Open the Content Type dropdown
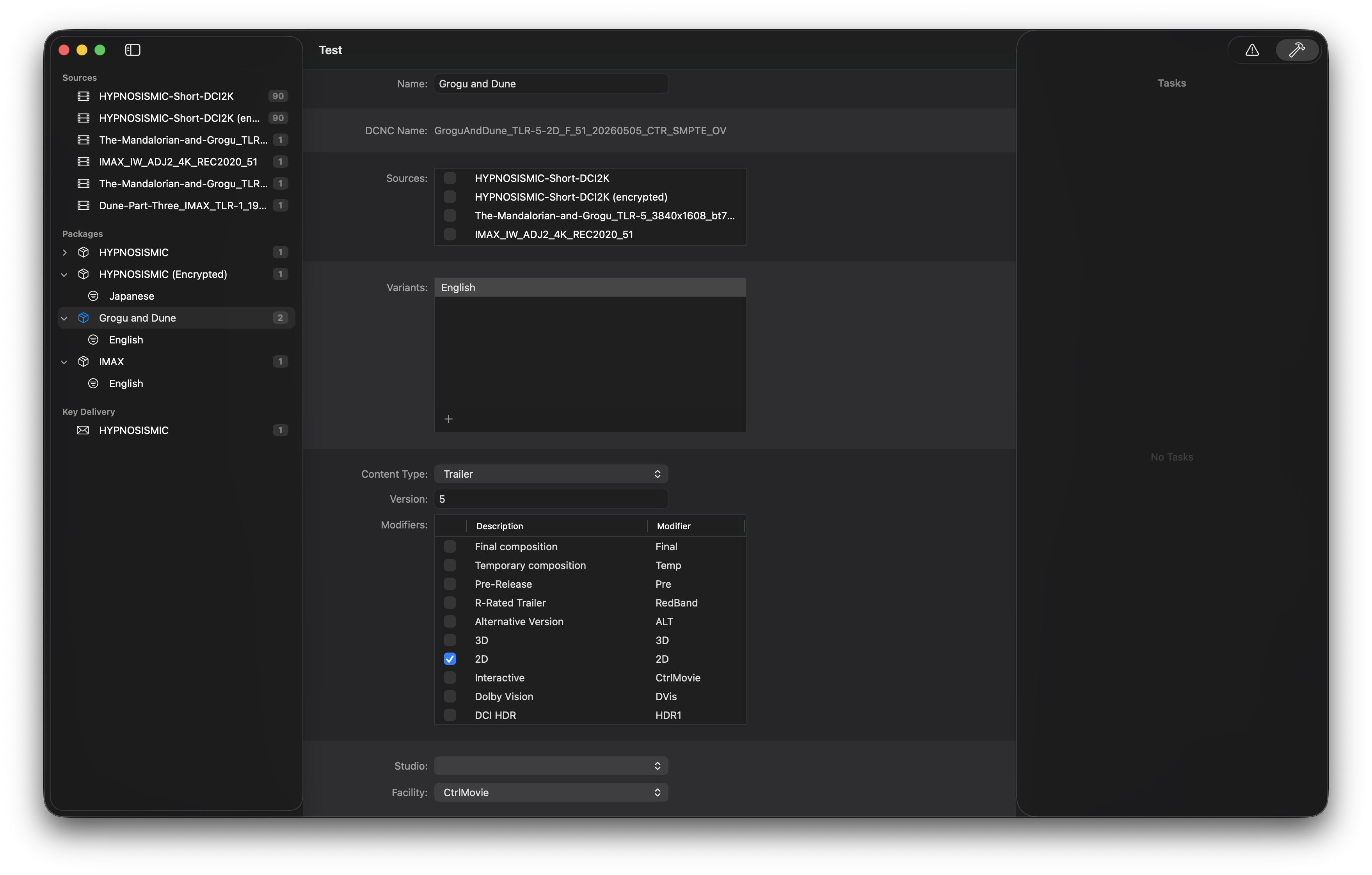 (x=551, y=474)
